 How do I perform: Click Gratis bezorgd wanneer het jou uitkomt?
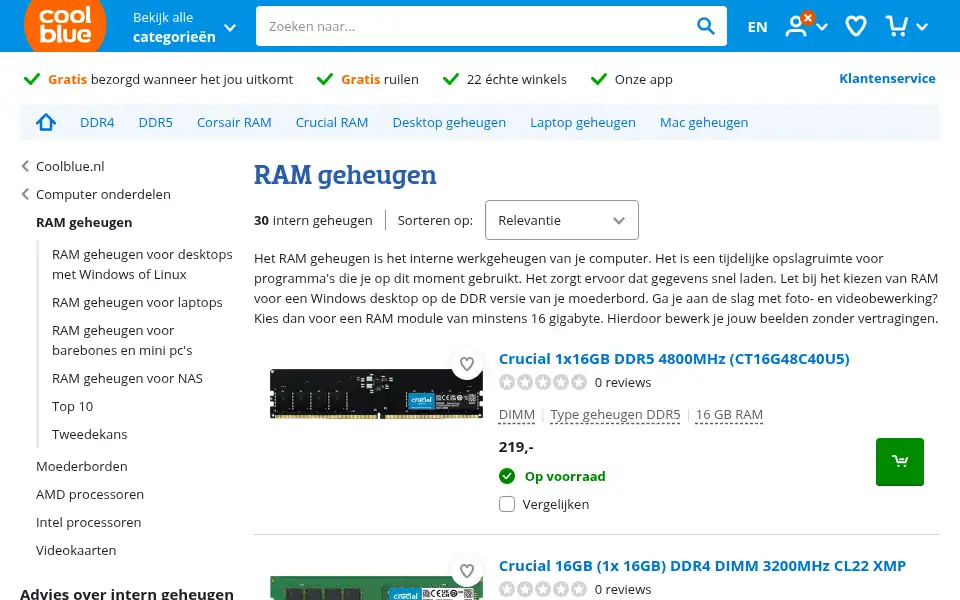[170, 80]
